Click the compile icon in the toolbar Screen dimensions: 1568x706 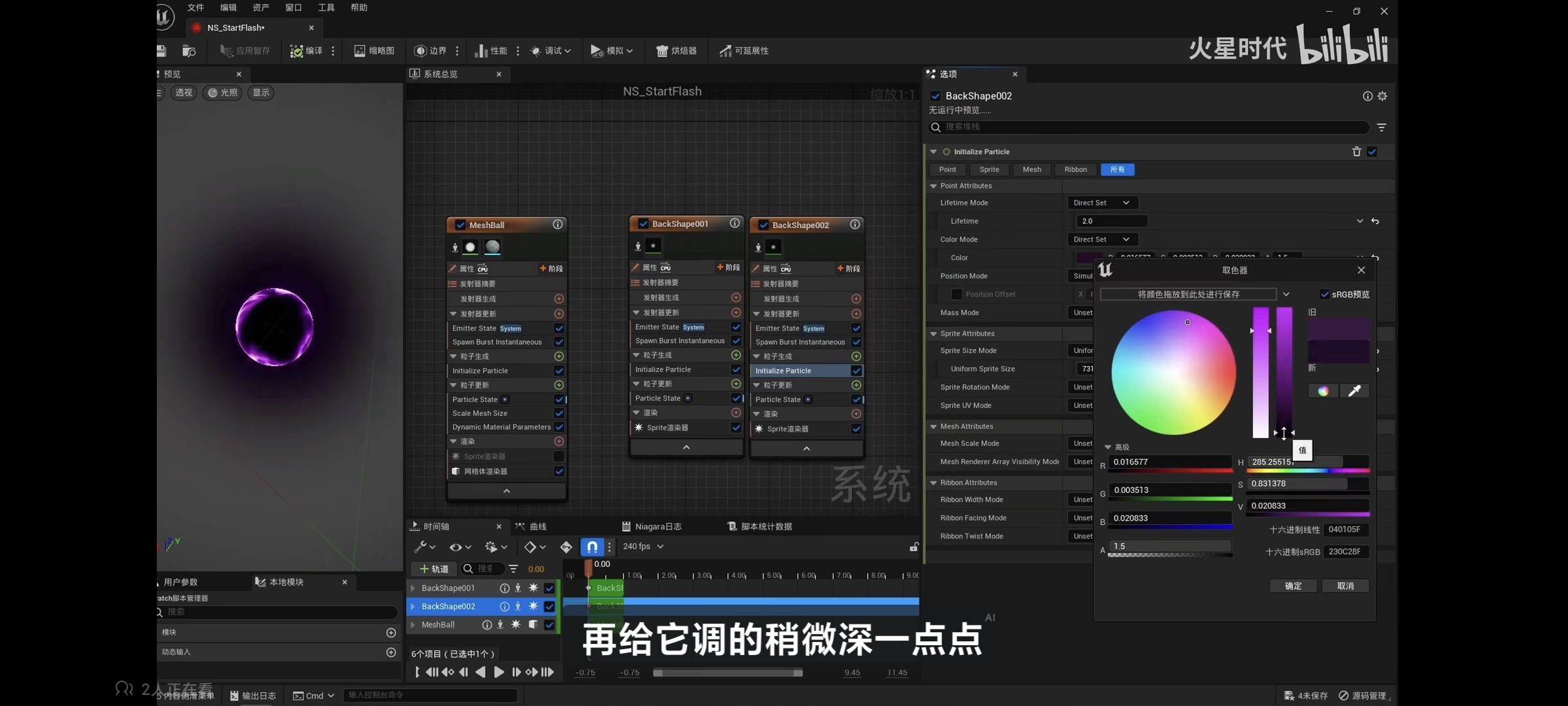pyautogui.click(x=297, y=51)
